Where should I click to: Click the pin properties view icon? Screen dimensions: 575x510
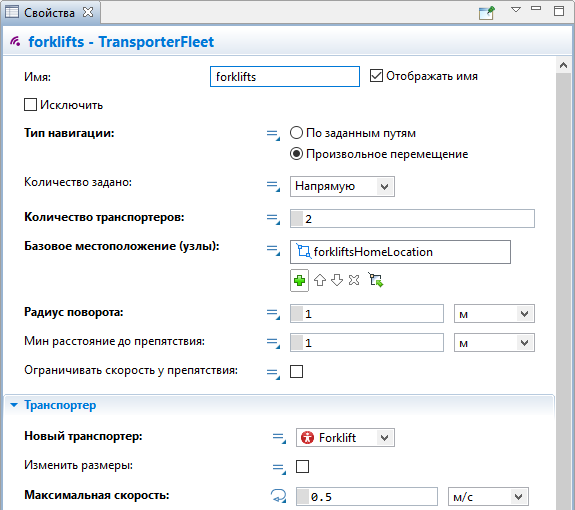pyautogui.click(x=487, y=13)
